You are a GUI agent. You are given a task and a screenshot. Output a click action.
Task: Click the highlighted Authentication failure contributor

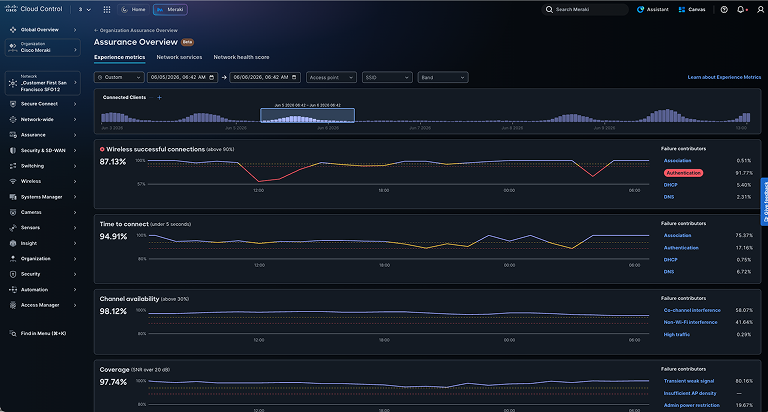(x=683, y=173)
